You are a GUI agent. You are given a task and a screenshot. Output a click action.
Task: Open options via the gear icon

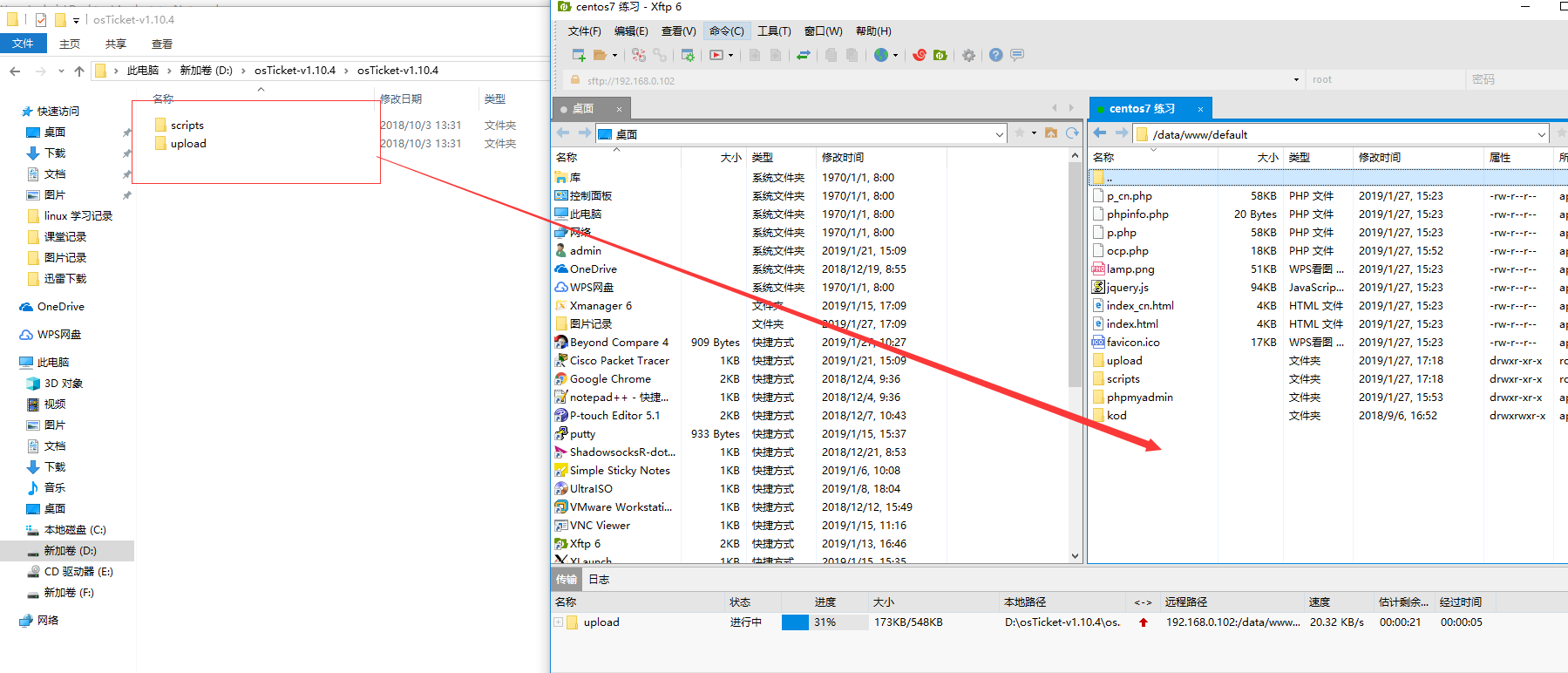tap(968, 55)
